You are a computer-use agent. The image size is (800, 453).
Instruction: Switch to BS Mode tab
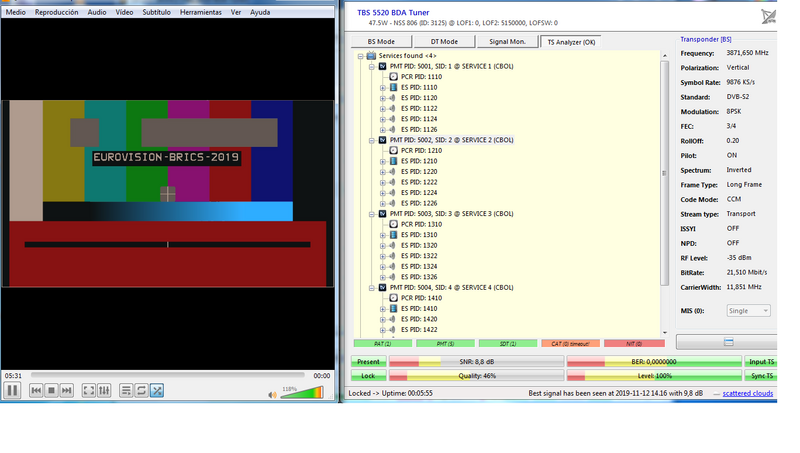[x=381, y=42]
